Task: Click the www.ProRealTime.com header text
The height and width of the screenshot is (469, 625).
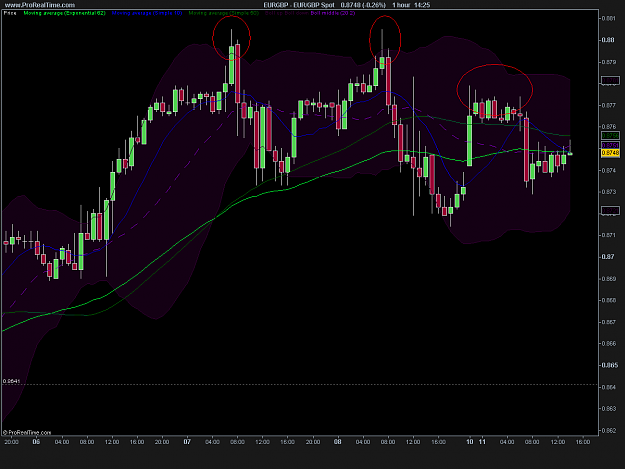Action: 40,5
